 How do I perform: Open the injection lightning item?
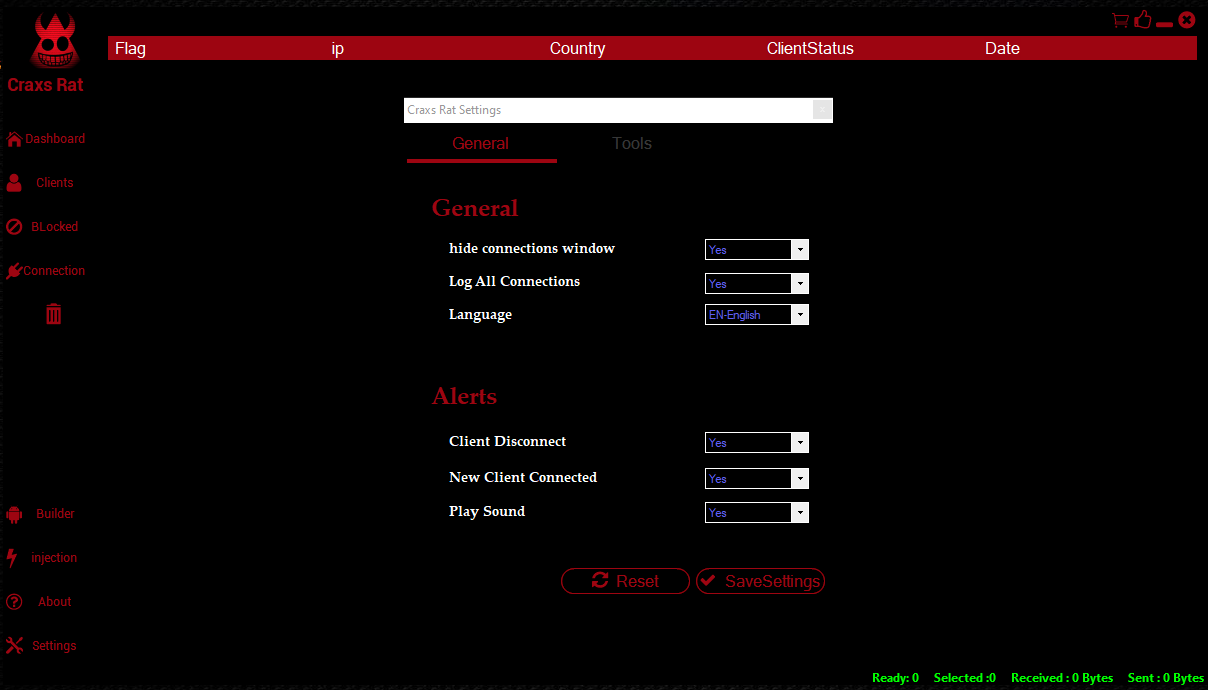coord(42,558)
